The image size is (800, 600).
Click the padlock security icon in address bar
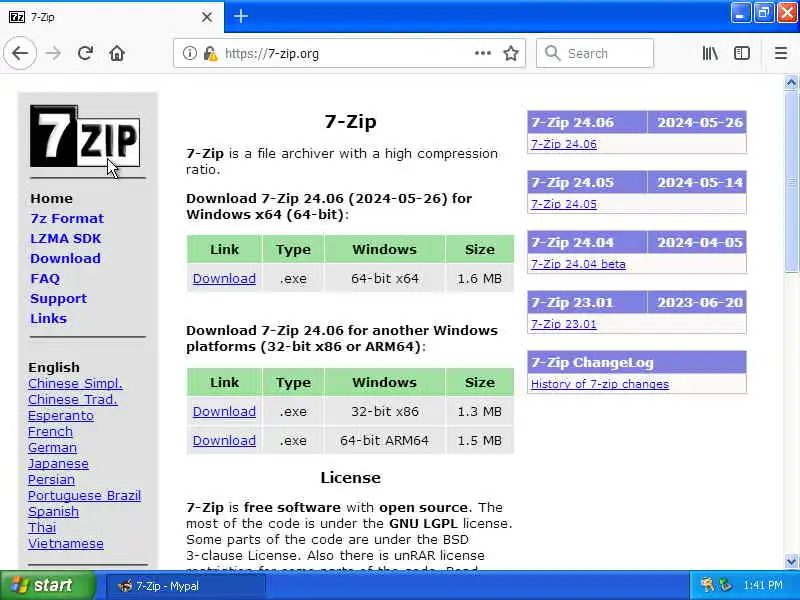[x=210, y=53]
